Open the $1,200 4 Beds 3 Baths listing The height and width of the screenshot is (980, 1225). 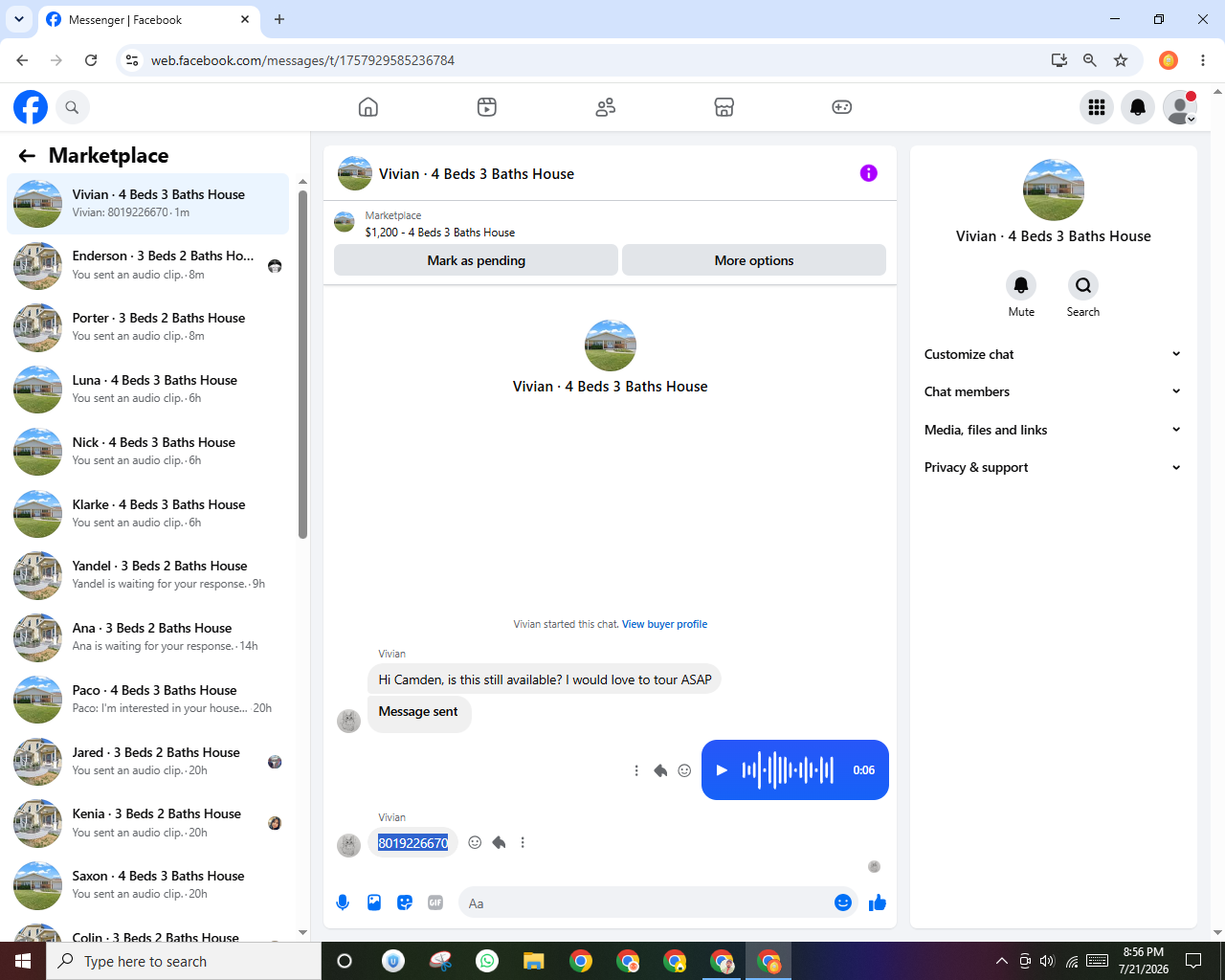440,233
